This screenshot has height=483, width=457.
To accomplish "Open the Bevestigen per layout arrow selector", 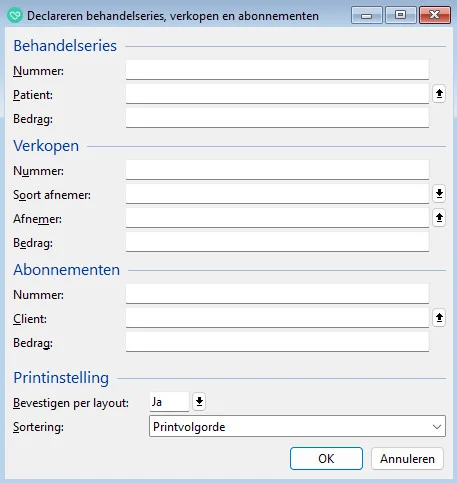I will (199, 402).
